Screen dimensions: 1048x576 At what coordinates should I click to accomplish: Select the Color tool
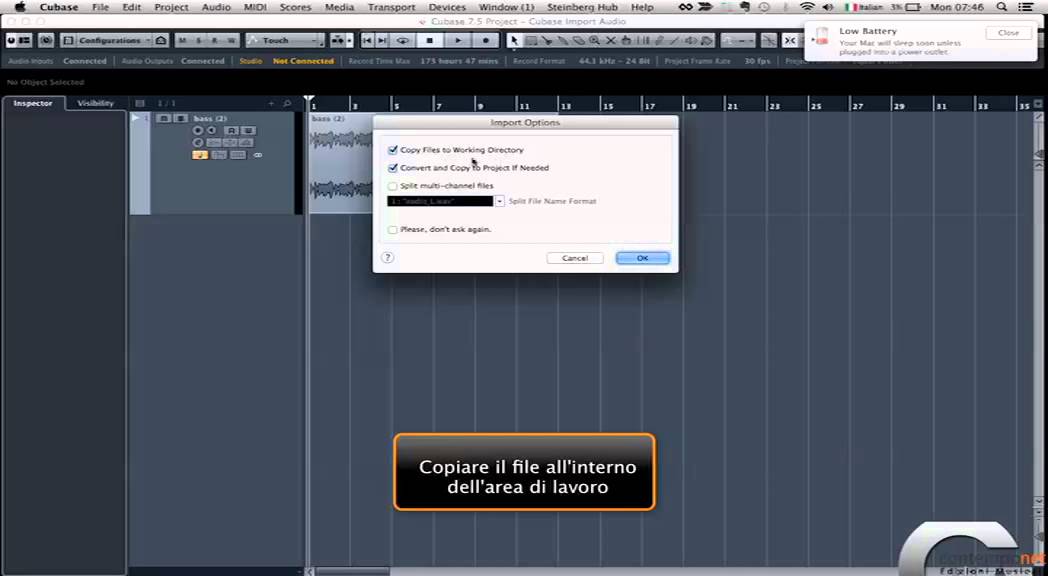pyautogui.click(x=707, y=41)
